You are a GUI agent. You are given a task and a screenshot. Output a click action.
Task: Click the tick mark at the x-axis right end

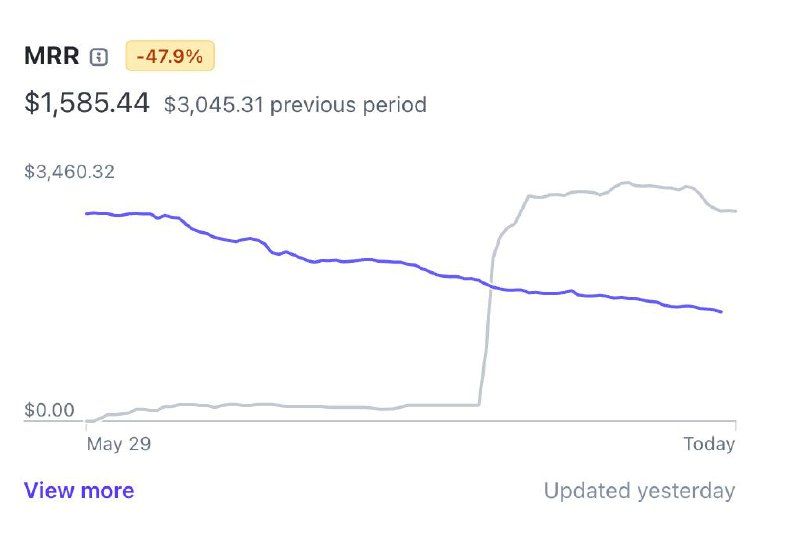pos(735,427)
